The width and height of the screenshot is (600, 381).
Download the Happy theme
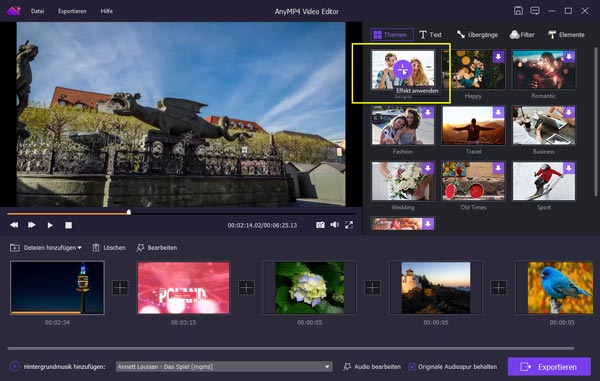(498, 57)
